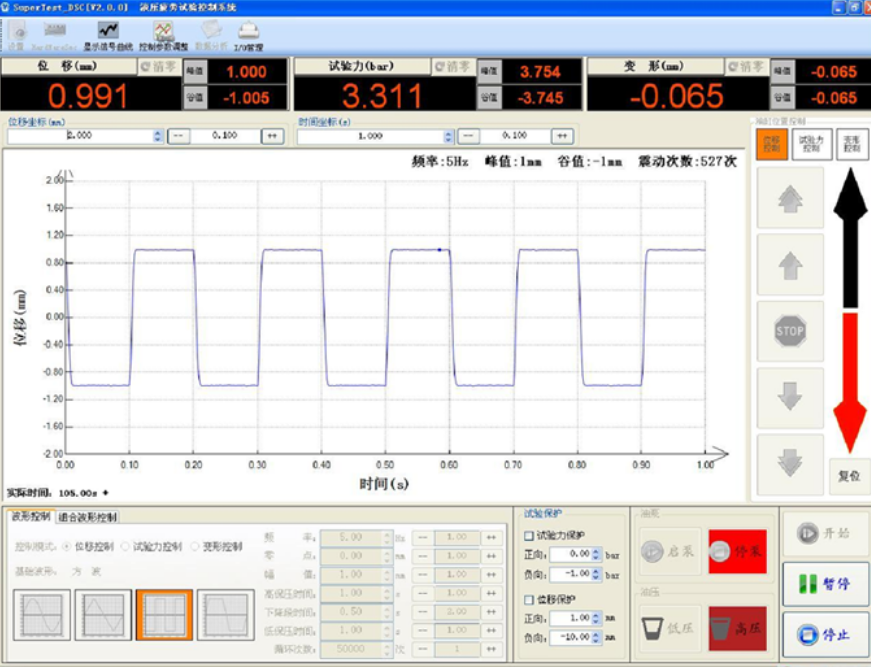
Task: Click the 复位 reset button
Action: pyautogui.click(x=848, y=476)
